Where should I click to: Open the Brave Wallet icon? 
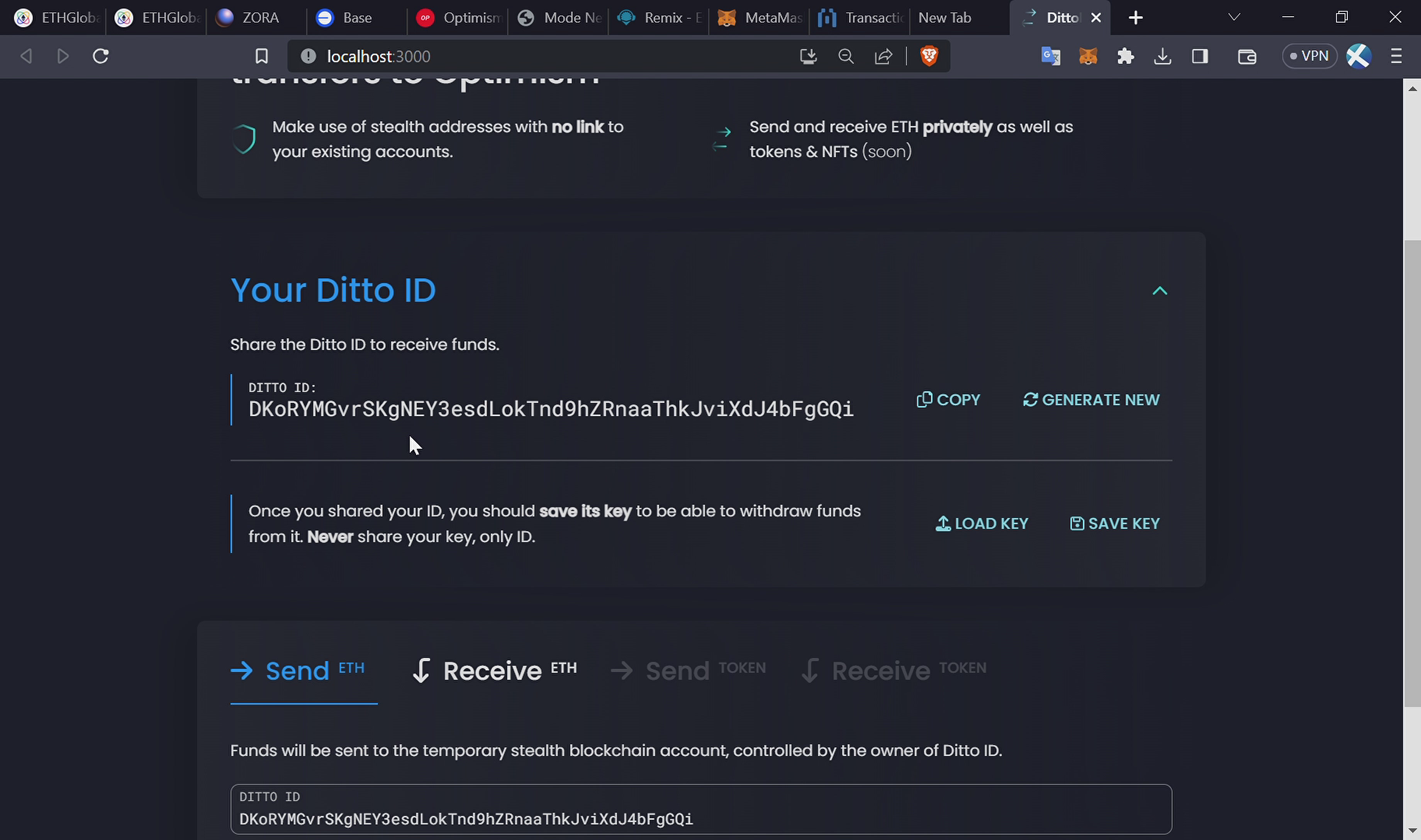click(1246, 56)
